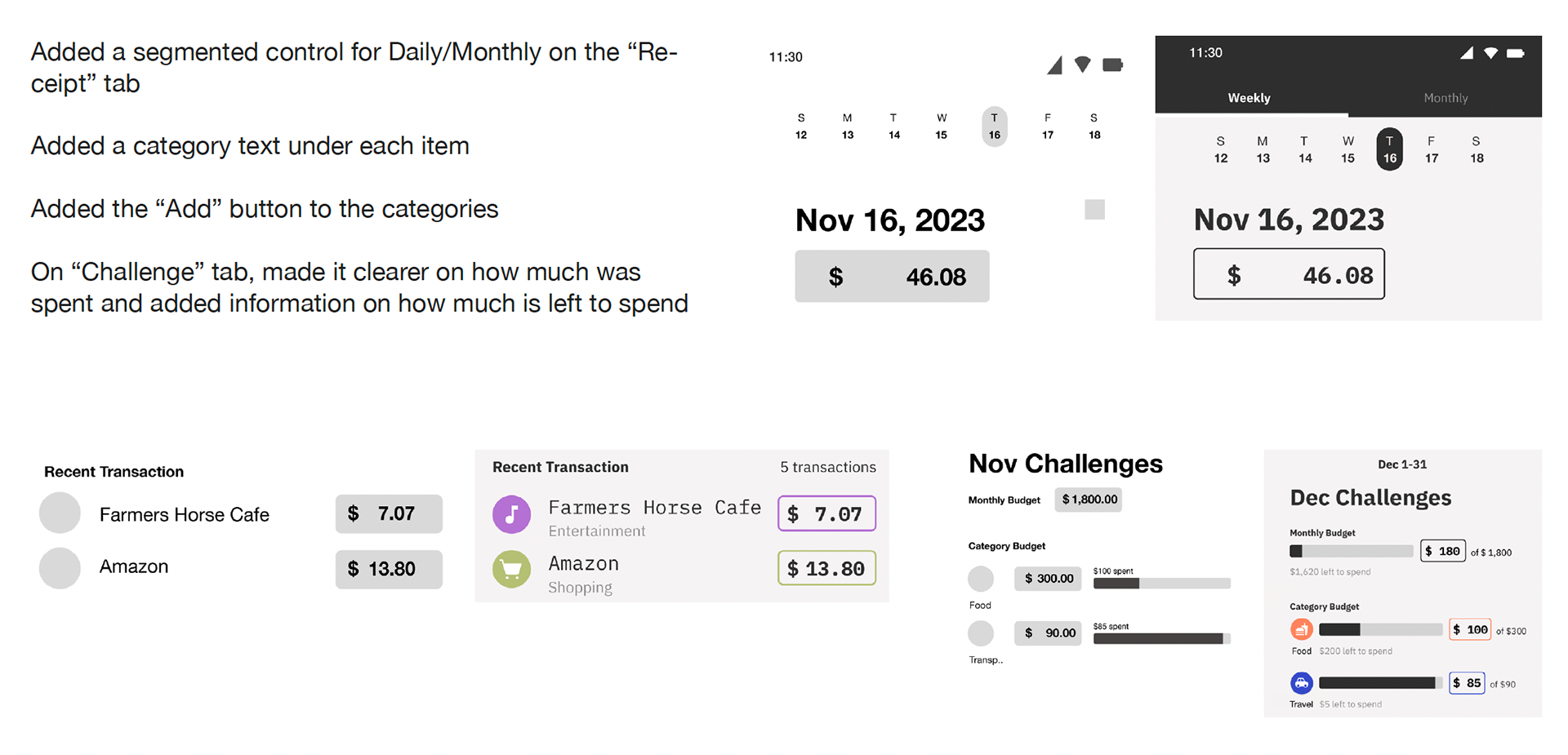Viewport: 1568px width, 755px height.
Task: Click Dec Monthly Budget progress bar
Action: [1351, 551]
